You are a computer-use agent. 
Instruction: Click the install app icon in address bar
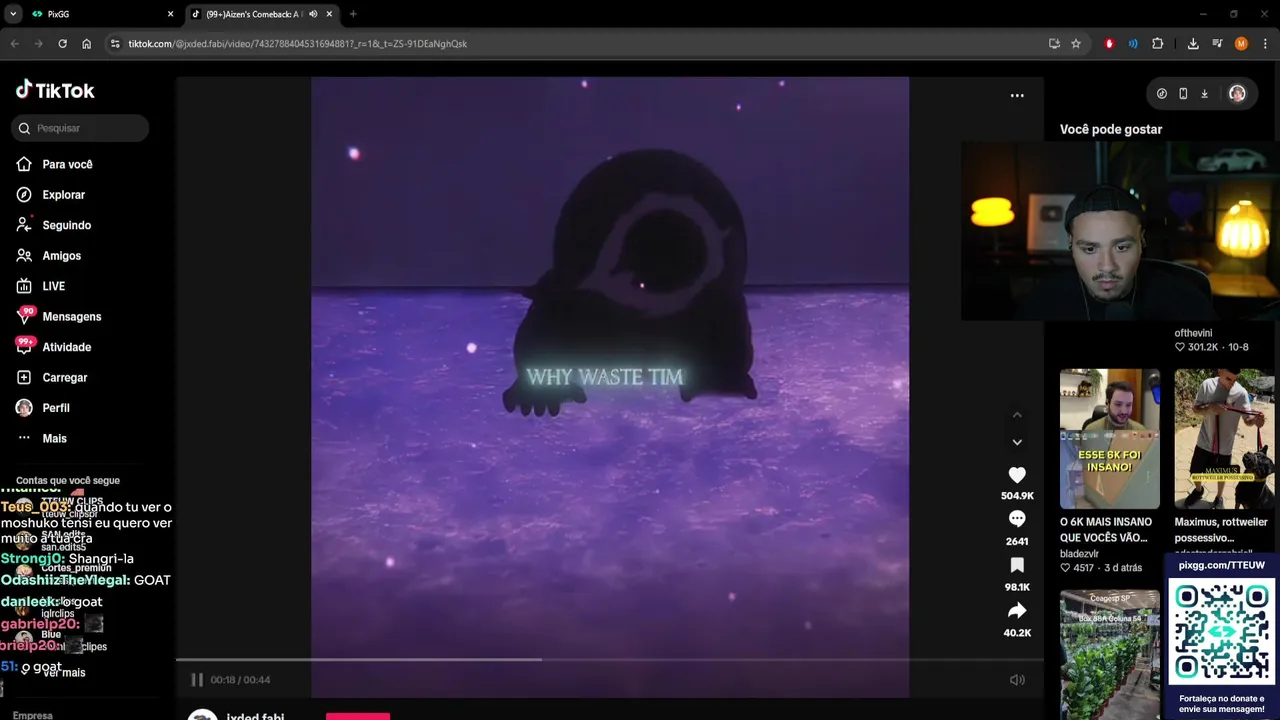[1054, 44]
